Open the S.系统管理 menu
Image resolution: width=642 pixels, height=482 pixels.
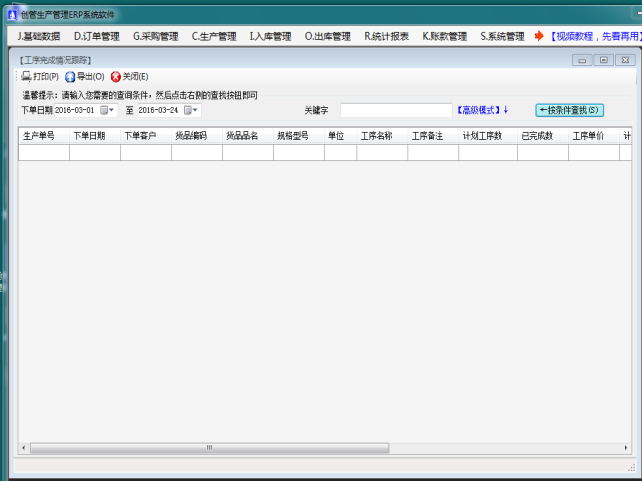(x=502, y=37)
